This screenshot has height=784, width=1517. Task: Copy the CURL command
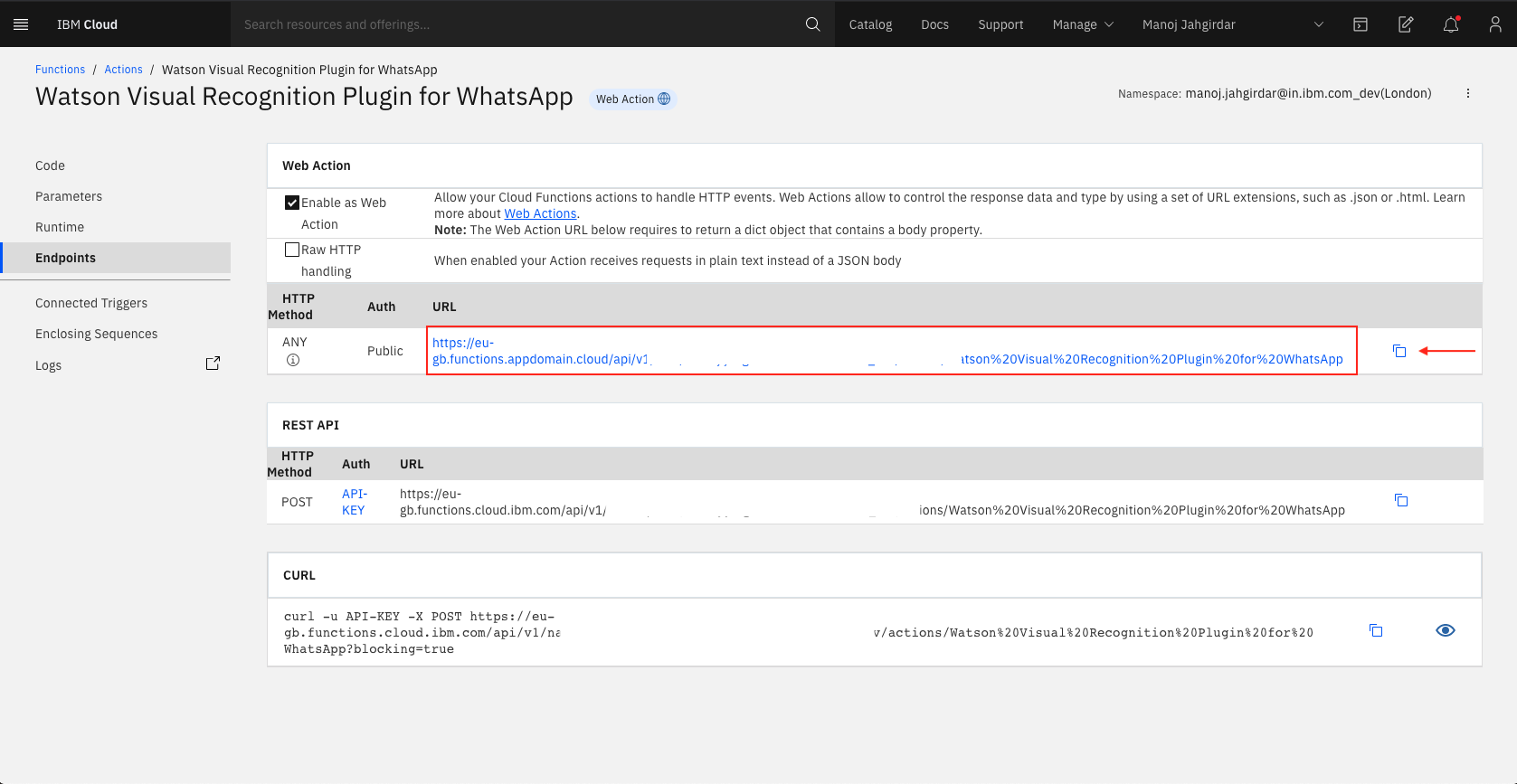pos(1376,630)
